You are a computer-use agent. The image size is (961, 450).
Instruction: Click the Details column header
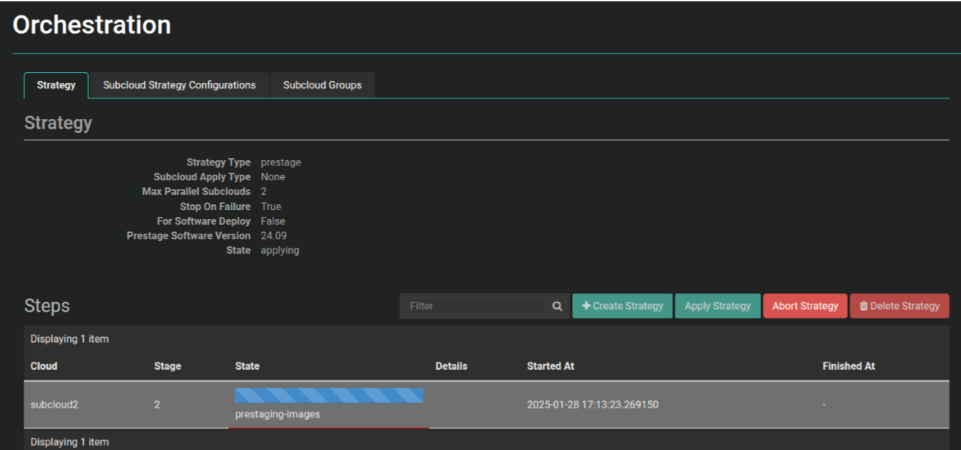[x=451, y=366]
